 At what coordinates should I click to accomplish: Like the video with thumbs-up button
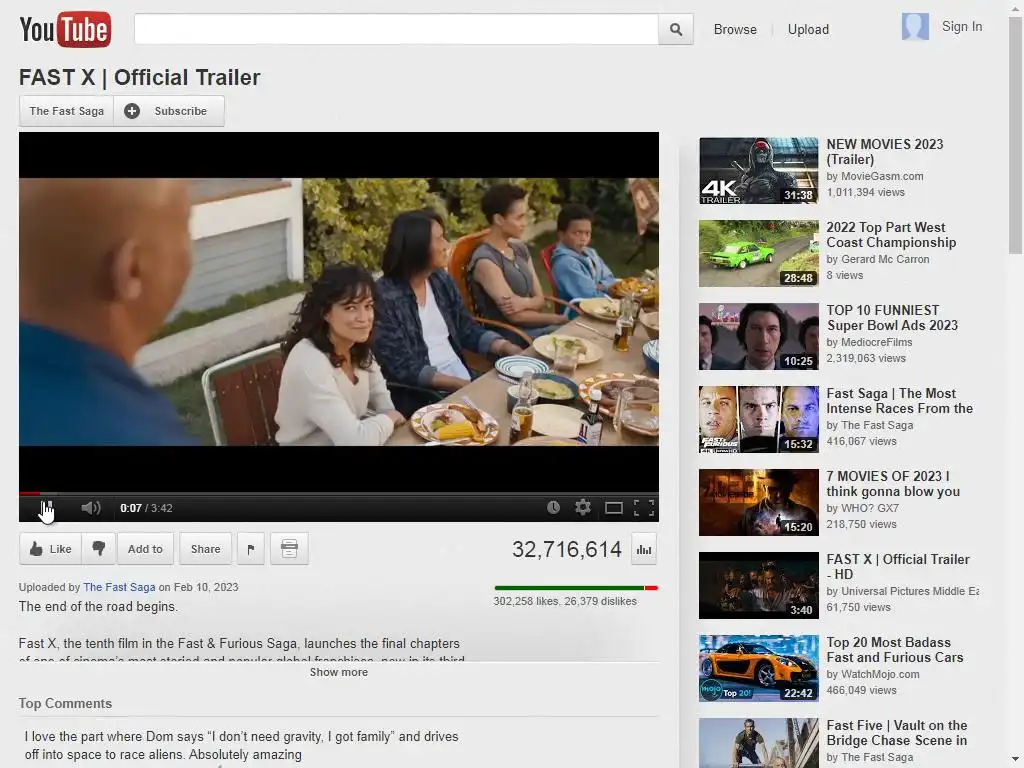50,549
